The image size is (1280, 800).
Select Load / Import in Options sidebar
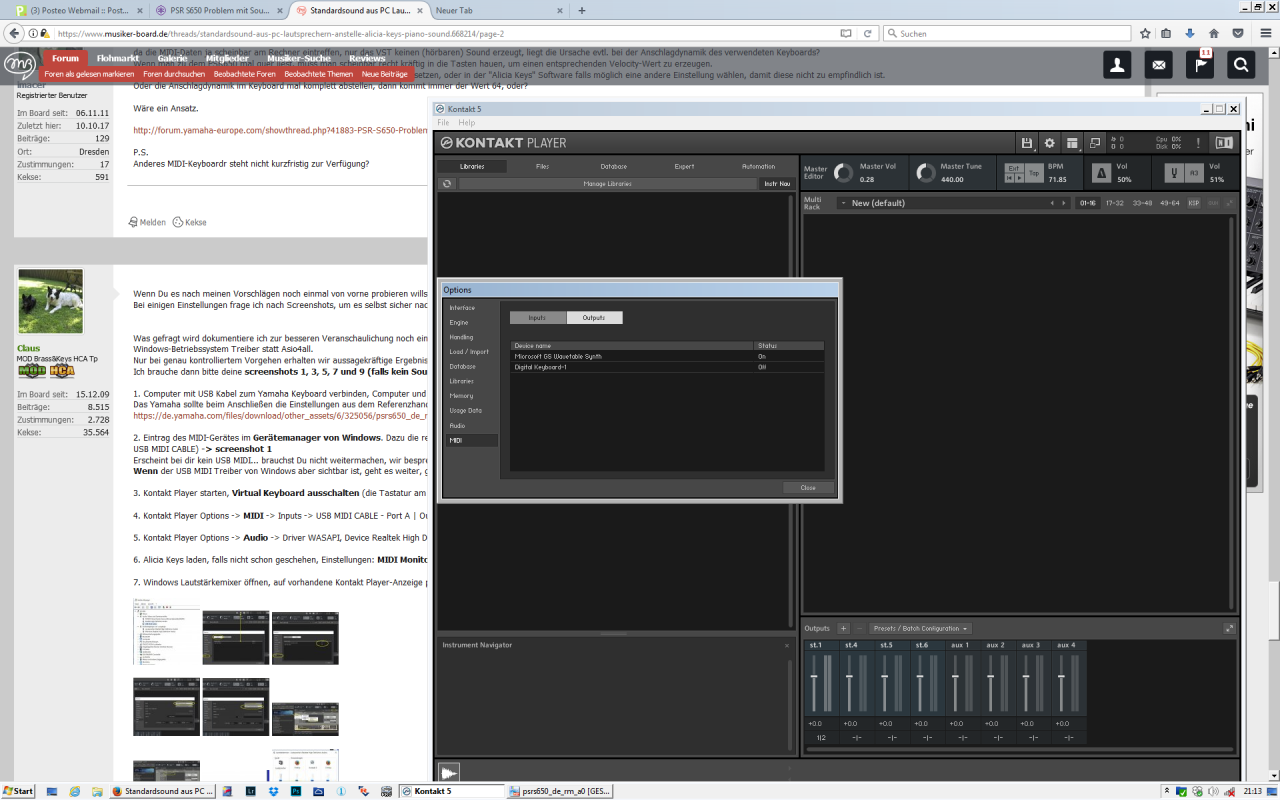point(471,352)
